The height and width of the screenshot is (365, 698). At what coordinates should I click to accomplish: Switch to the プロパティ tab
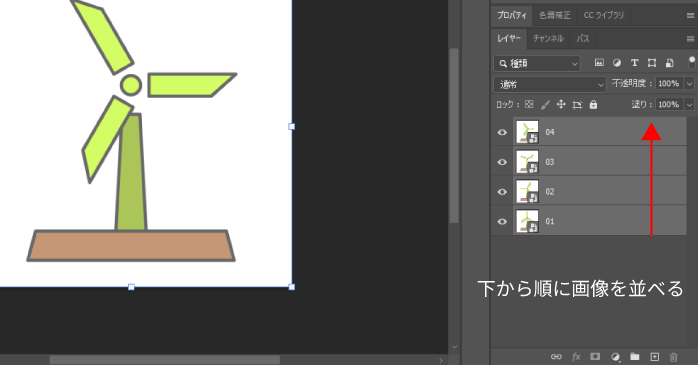coord(511,16)
